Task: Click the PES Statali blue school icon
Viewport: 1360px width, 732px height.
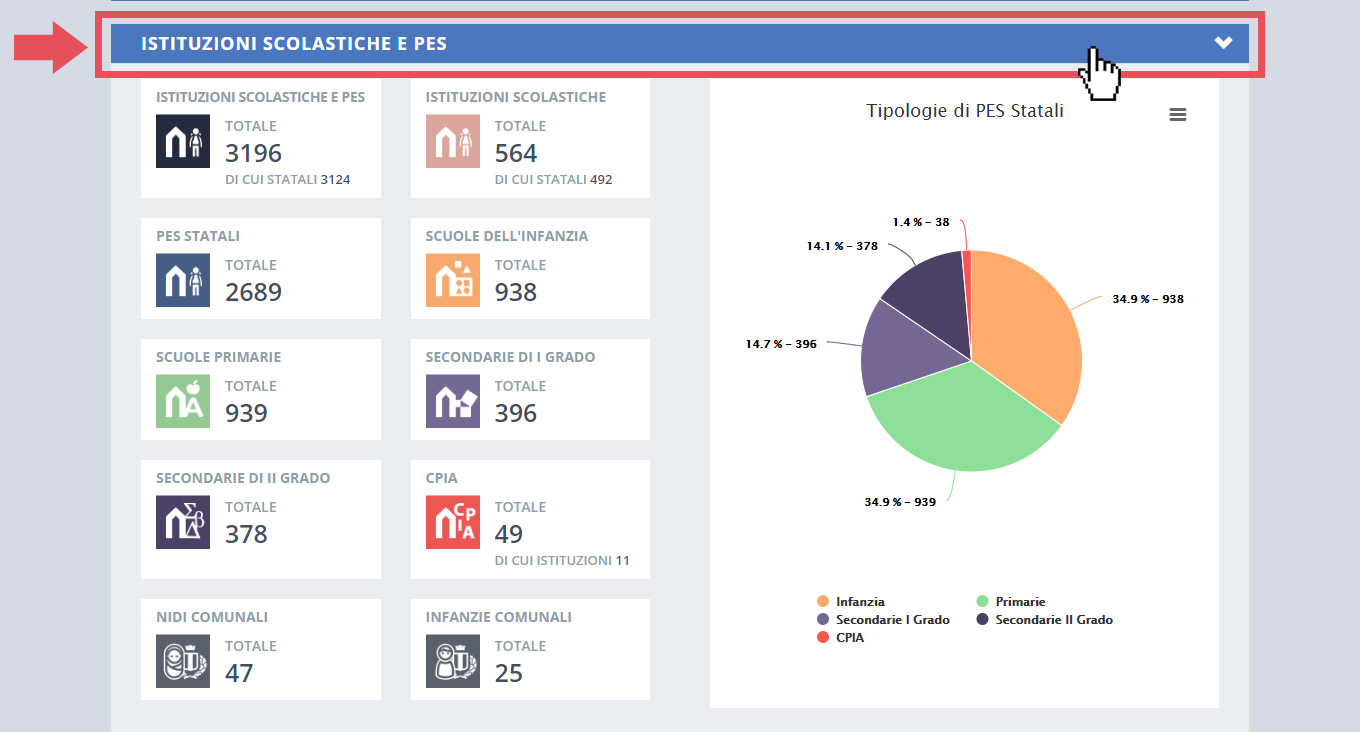Action: pyautogui.click(x=183, y=280)
